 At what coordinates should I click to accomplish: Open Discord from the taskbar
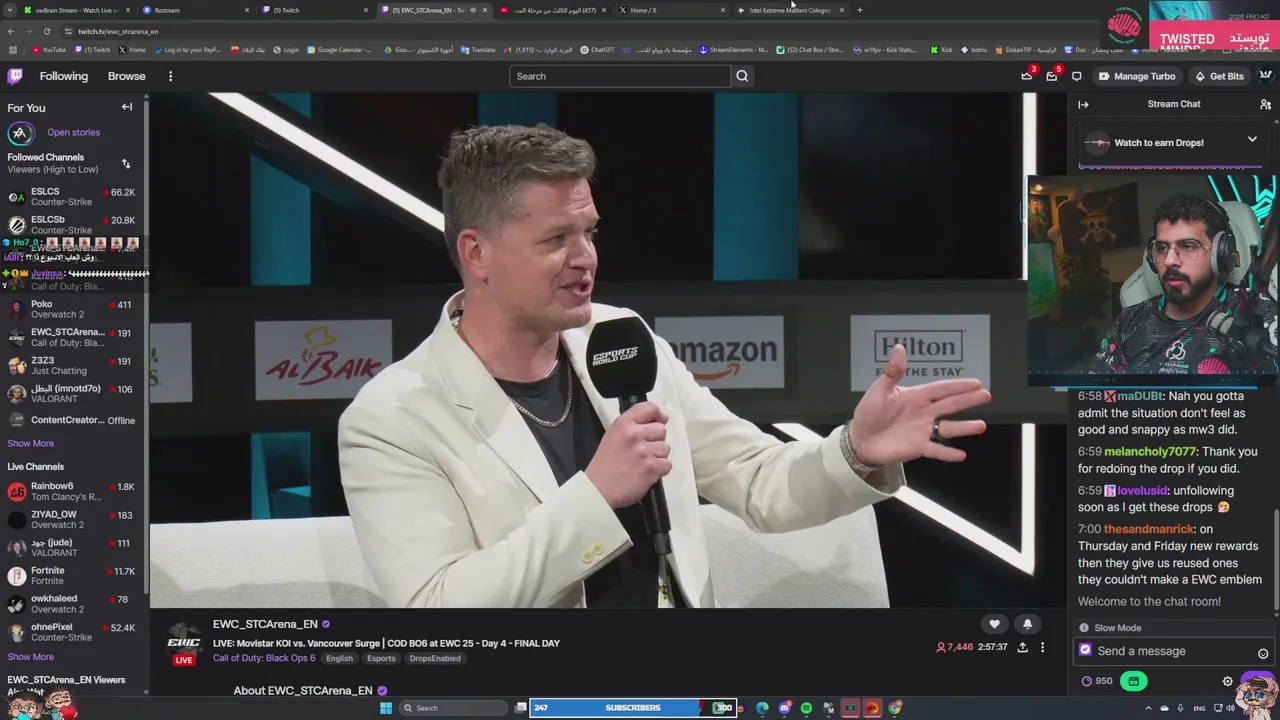point(784,708)
